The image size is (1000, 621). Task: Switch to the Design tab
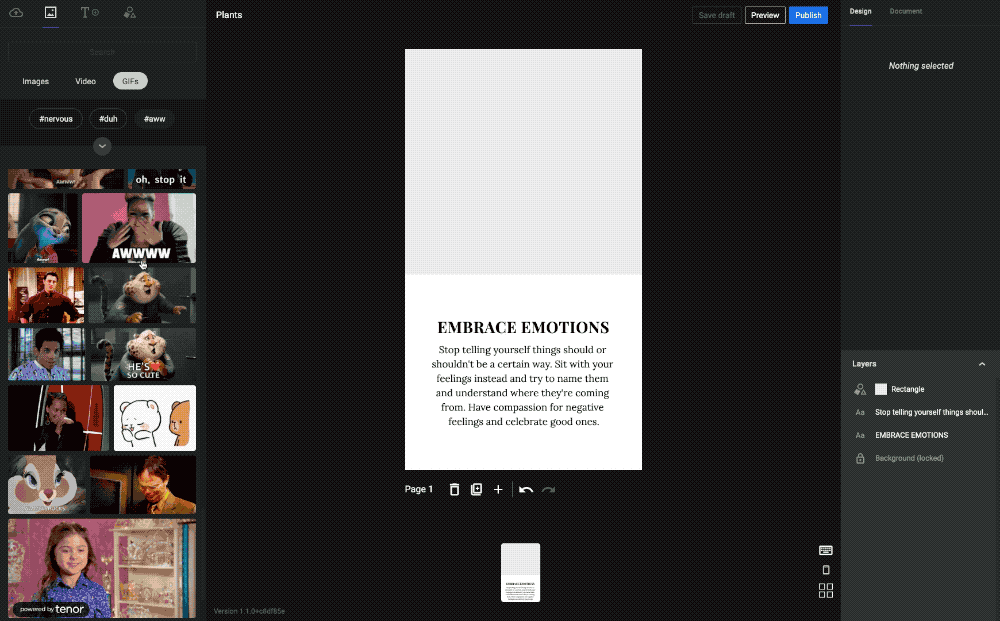point(860,12)
